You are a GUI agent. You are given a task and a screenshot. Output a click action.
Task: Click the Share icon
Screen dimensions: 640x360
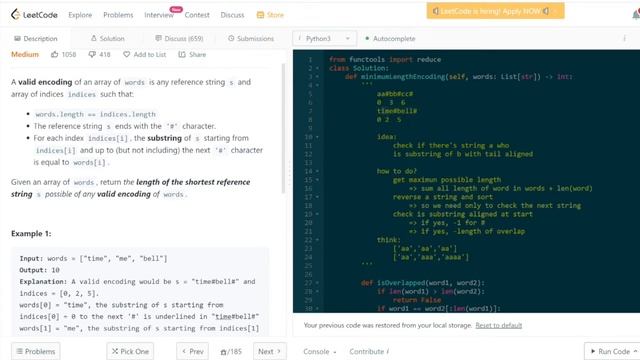point(182,54)
